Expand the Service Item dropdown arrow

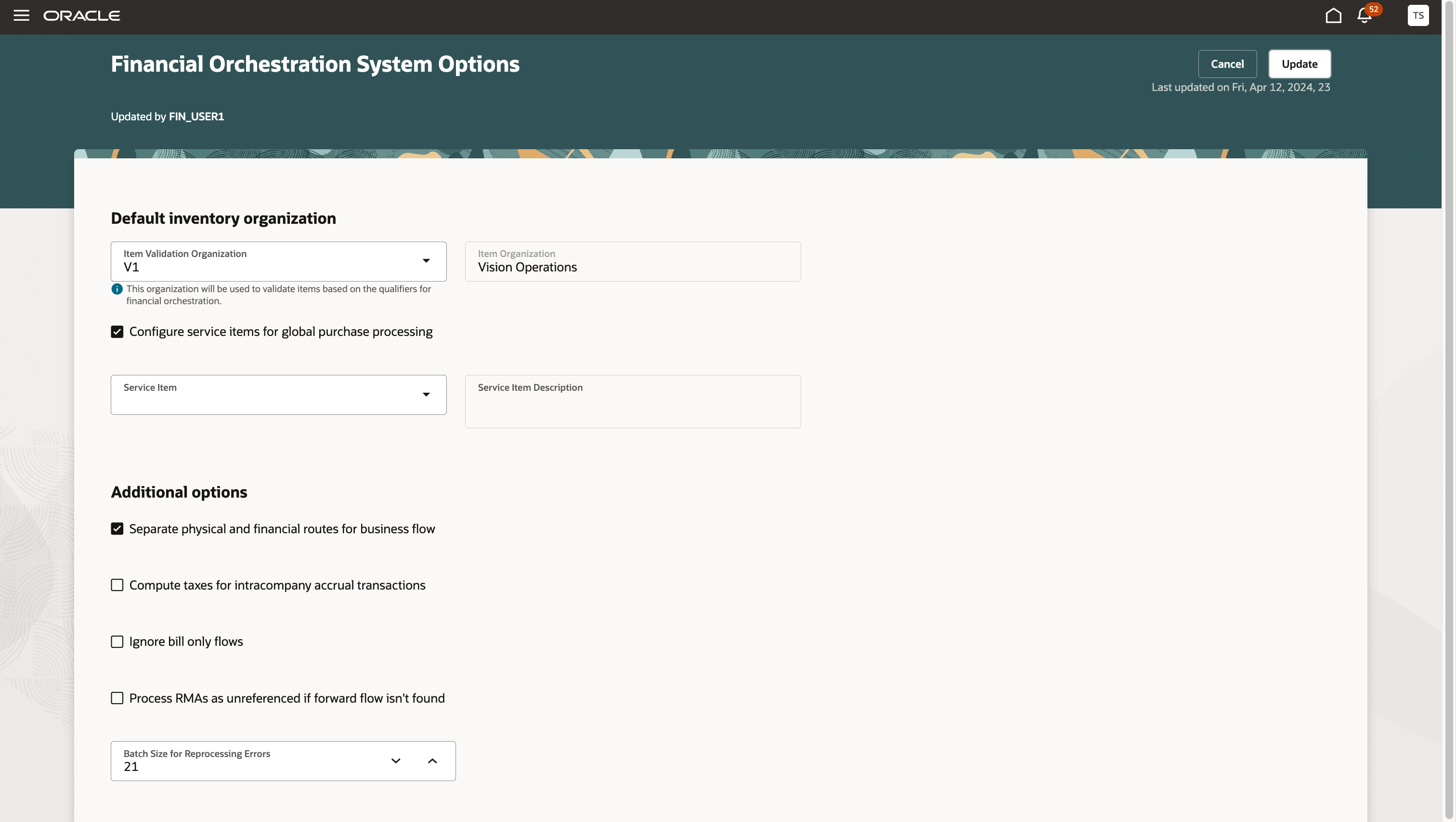click(426, 394)
